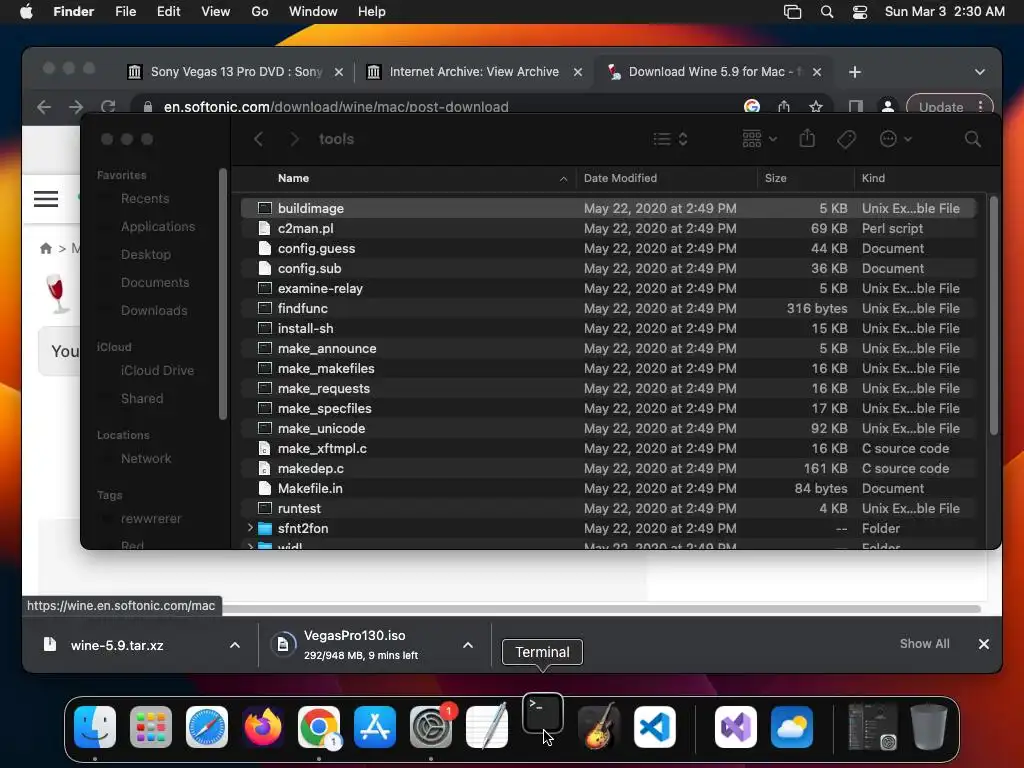Screen dimensions: 1024x768
Task: Open Visual Studio purple icon in Dock
Action: [x=735, y=727]
